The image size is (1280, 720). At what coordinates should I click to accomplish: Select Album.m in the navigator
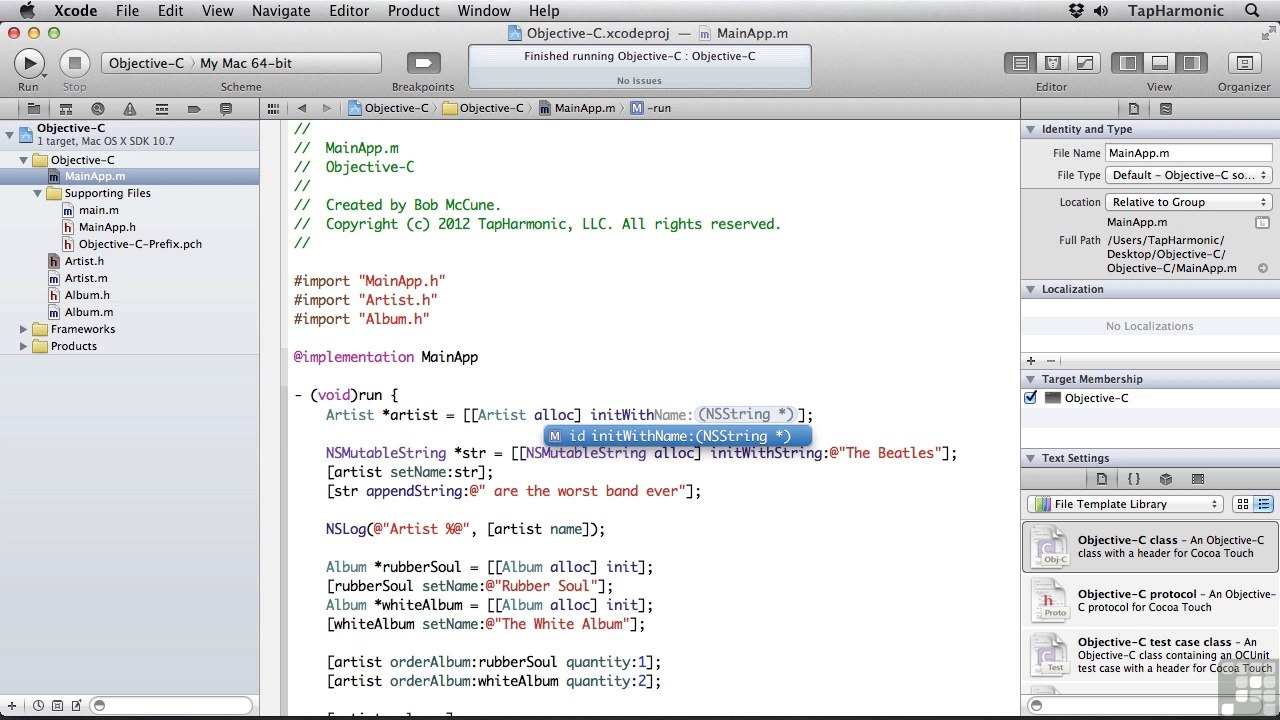click(x=89, y=312)
